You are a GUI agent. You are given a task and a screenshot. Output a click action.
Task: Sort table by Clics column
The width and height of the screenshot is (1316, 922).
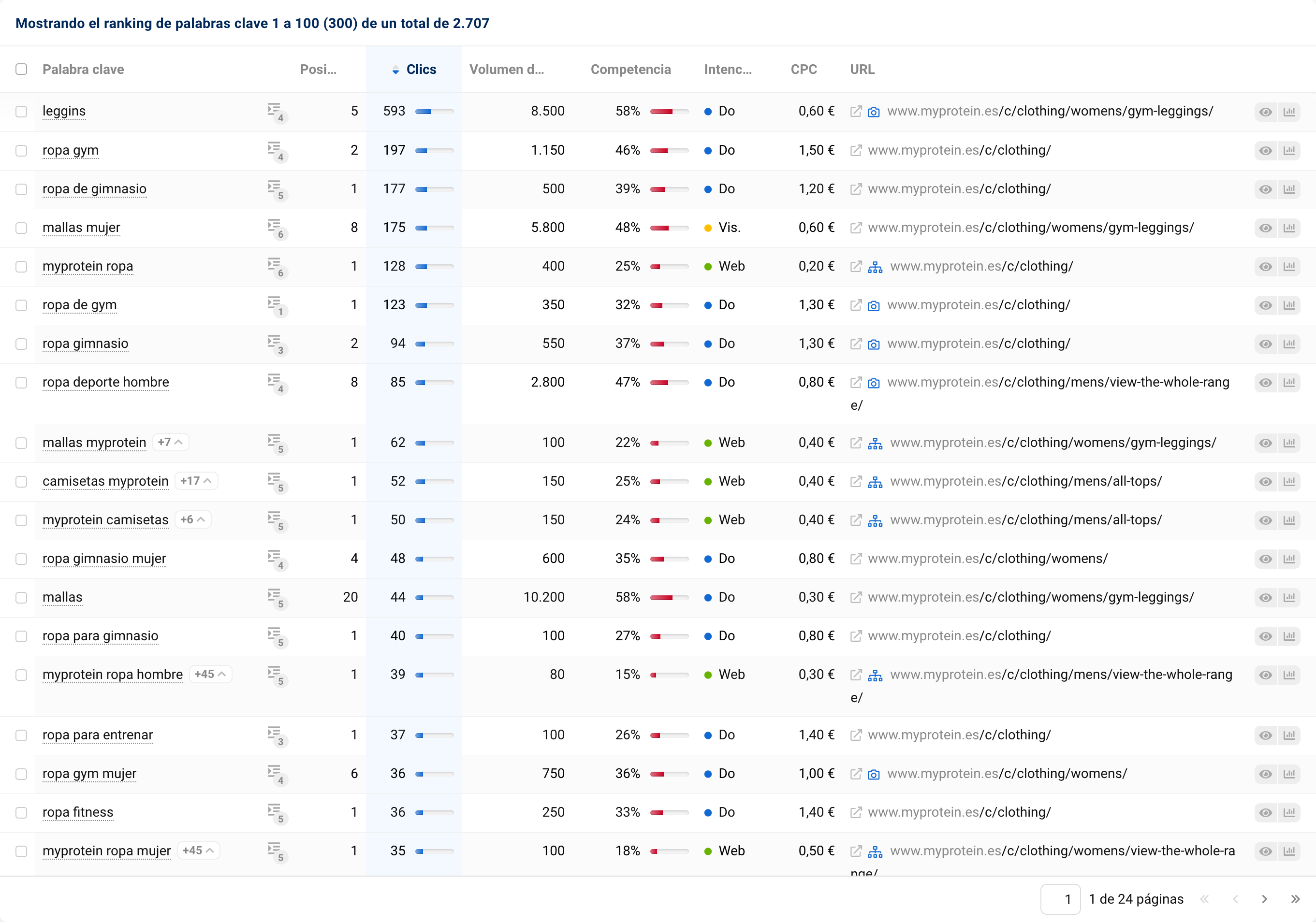tap(421, 69)
